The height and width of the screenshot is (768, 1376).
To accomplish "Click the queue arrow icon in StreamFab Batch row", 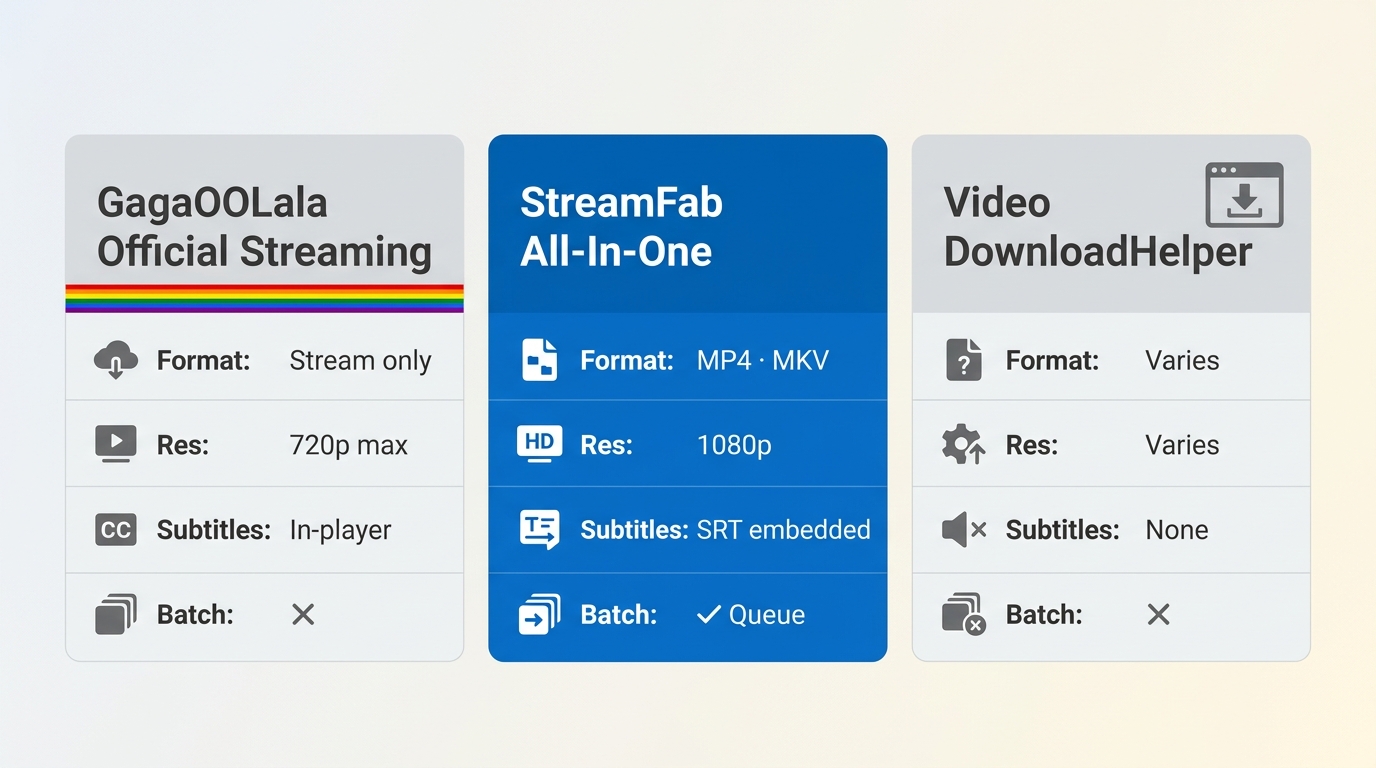I will [x=540, y=614].
